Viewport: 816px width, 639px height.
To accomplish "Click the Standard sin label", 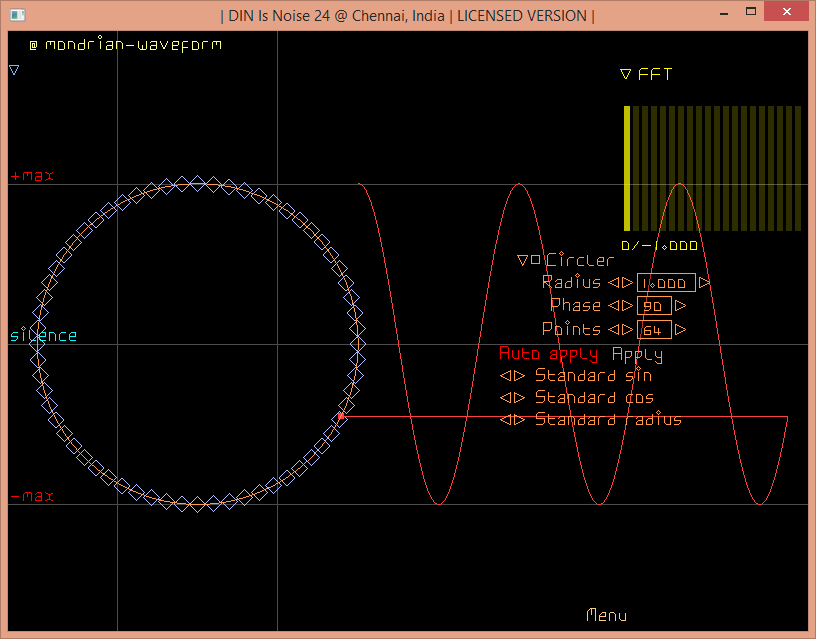I will (x=593, y=376).
